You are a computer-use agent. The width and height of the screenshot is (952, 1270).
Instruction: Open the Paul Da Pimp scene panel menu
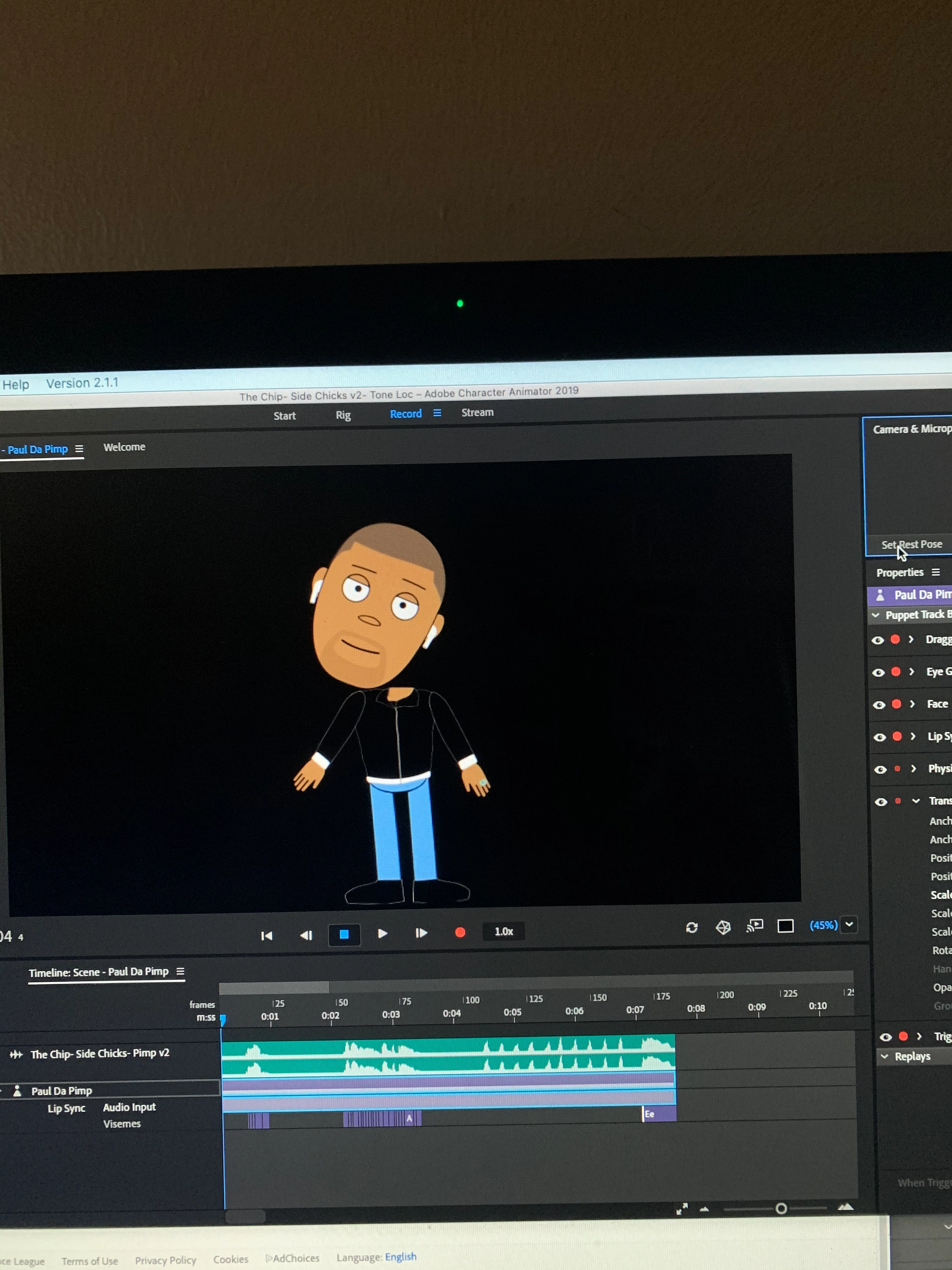pyautogui.click(x=79, y=449)
